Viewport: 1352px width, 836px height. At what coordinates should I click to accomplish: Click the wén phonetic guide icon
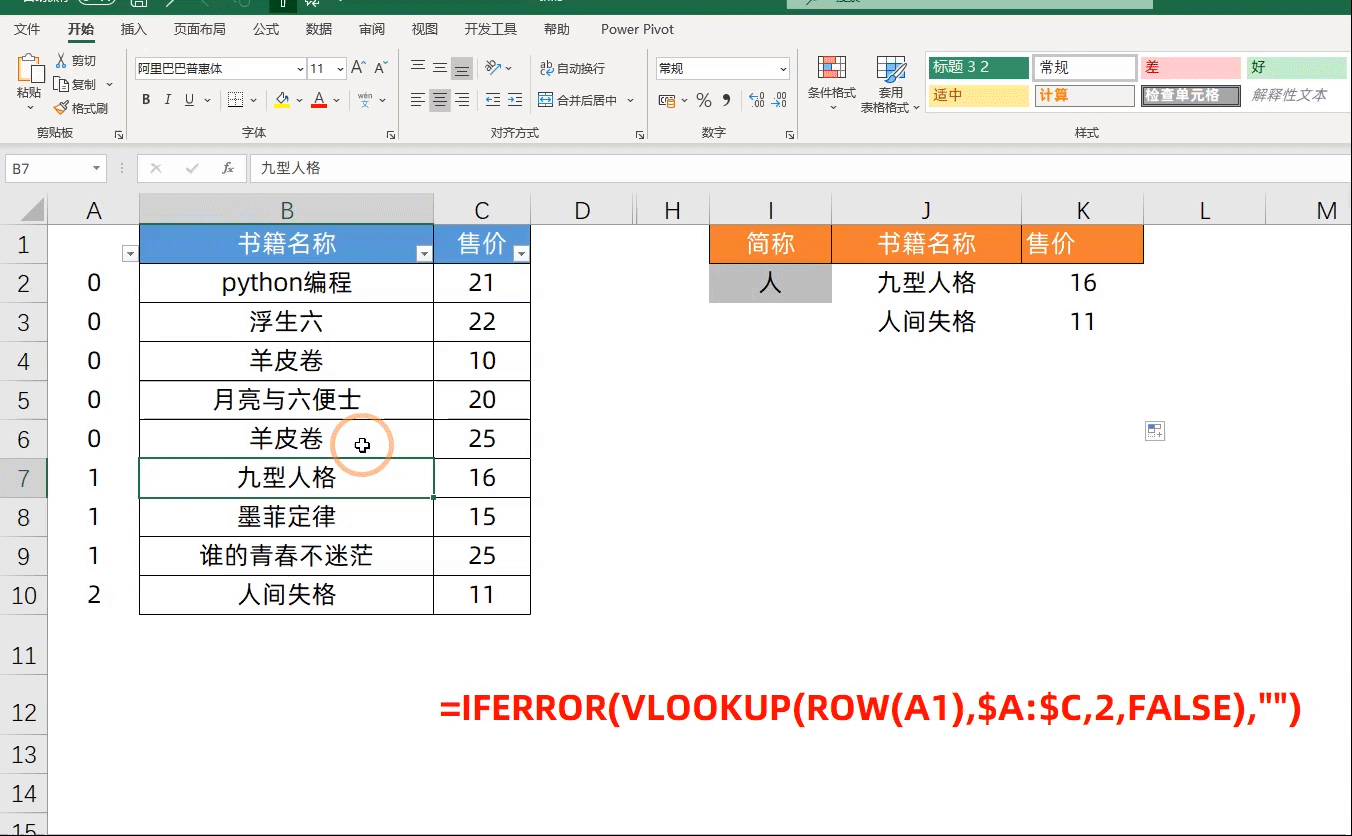coord(365,100)
